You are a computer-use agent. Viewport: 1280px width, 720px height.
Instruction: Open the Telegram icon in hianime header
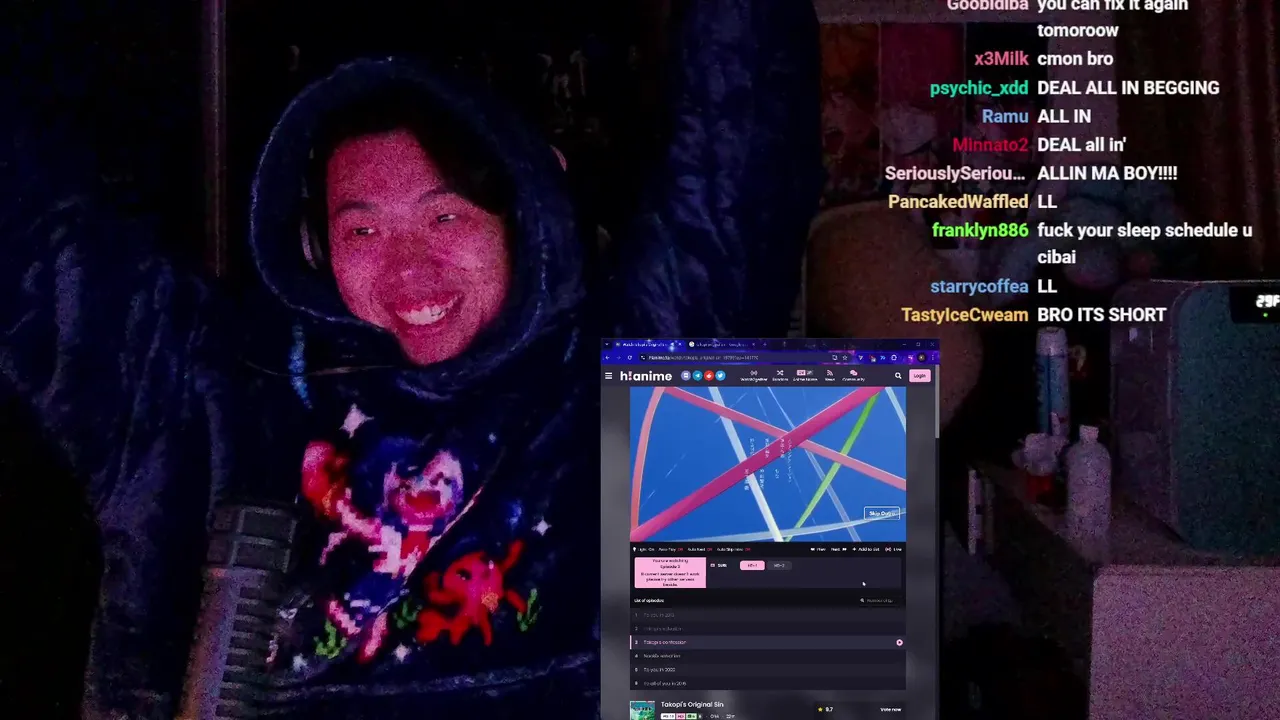(697, 376)
